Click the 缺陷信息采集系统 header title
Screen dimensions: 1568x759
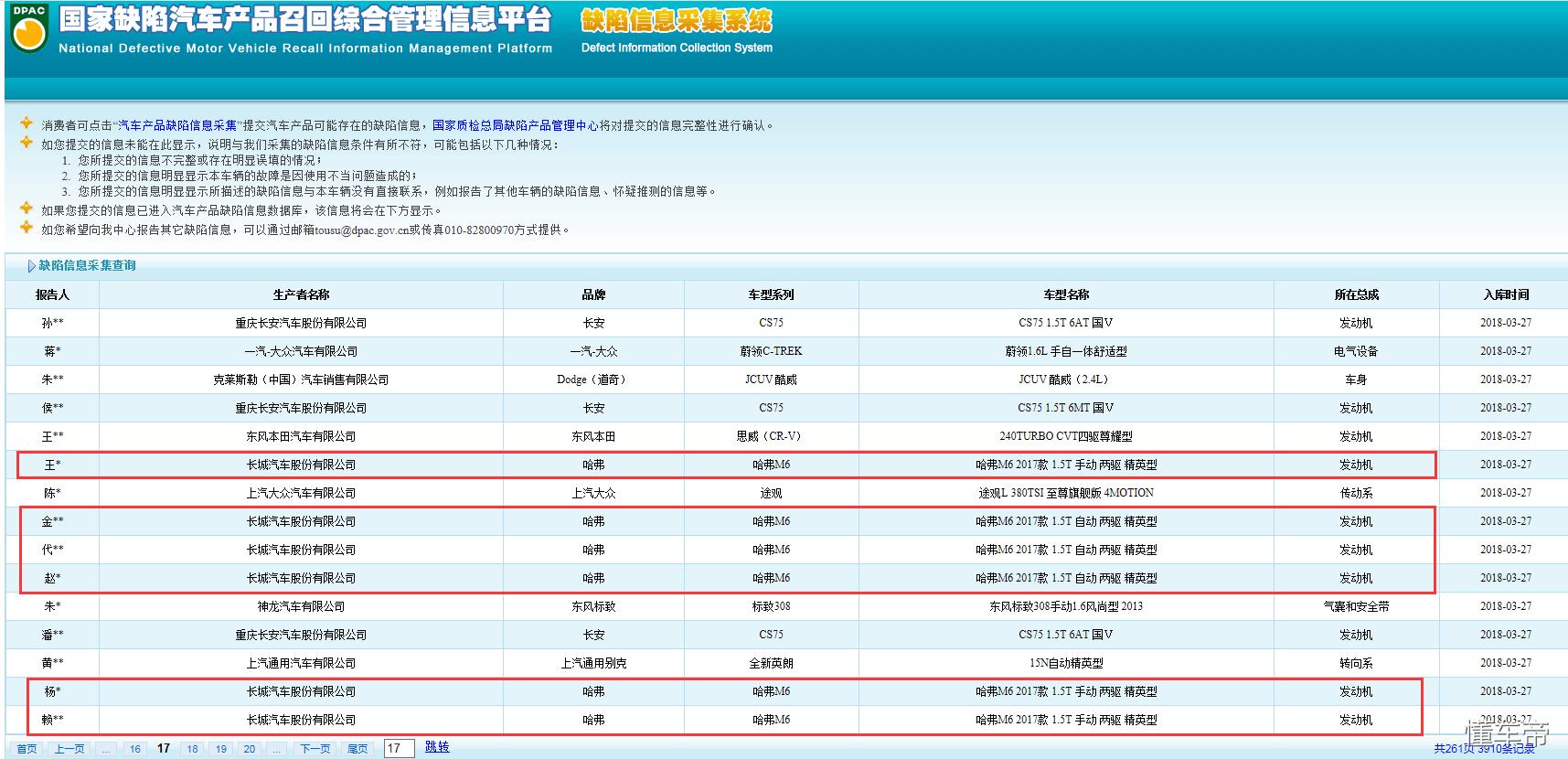(x=676, y=21)
